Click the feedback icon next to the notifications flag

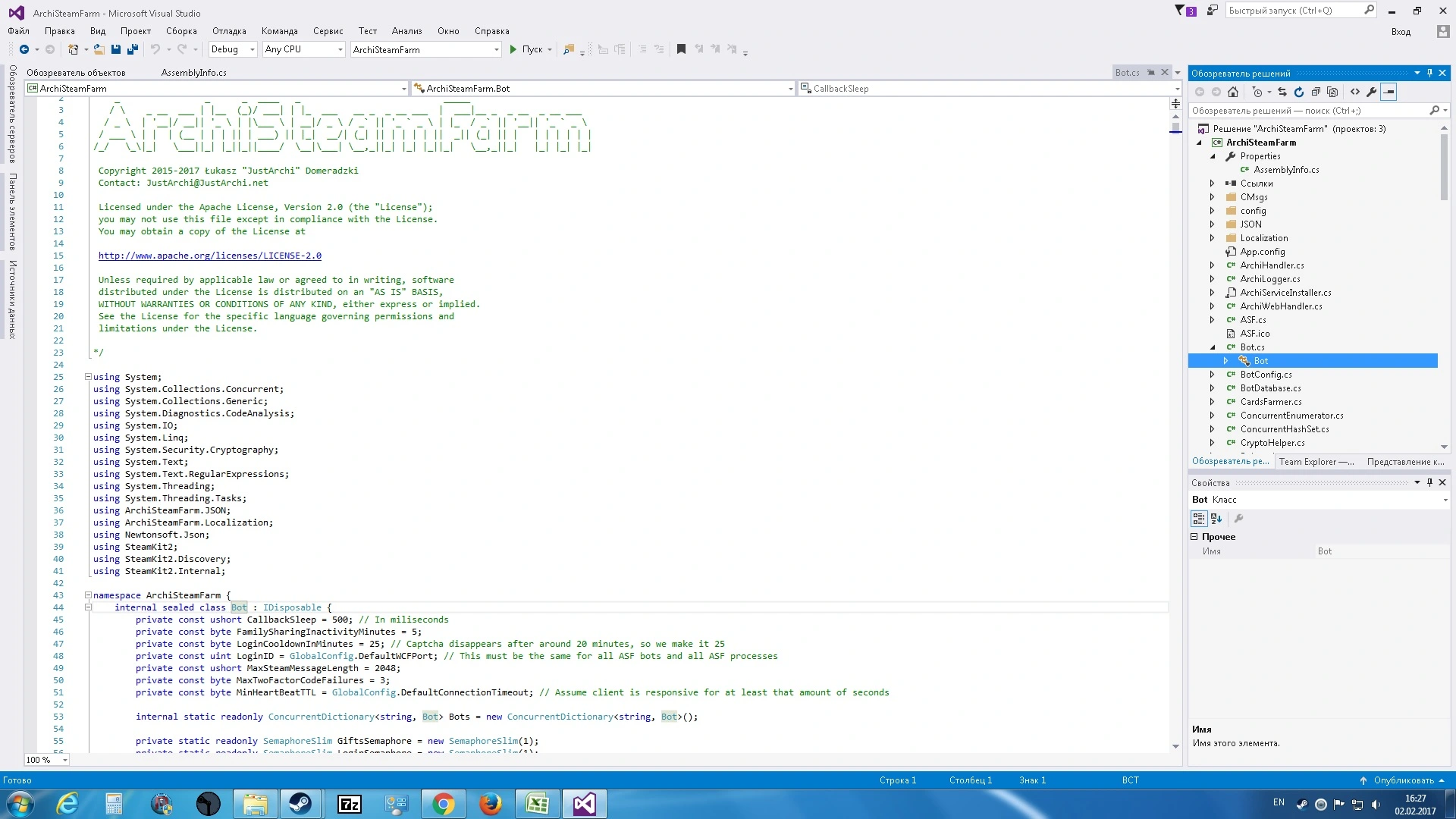pyautogui.click(x=1212, y=11)
